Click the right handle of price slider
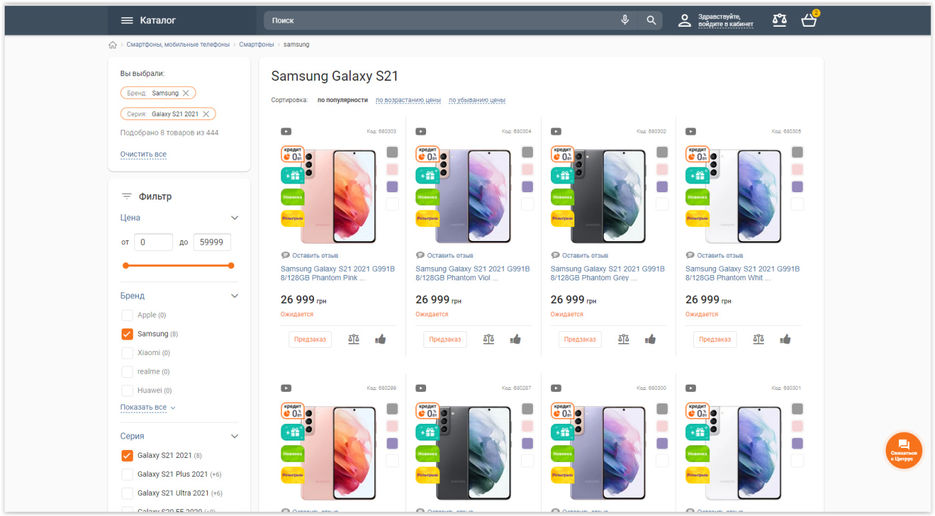Image resolution: width=935 pixels, height=516 pixels. point(231,265)
